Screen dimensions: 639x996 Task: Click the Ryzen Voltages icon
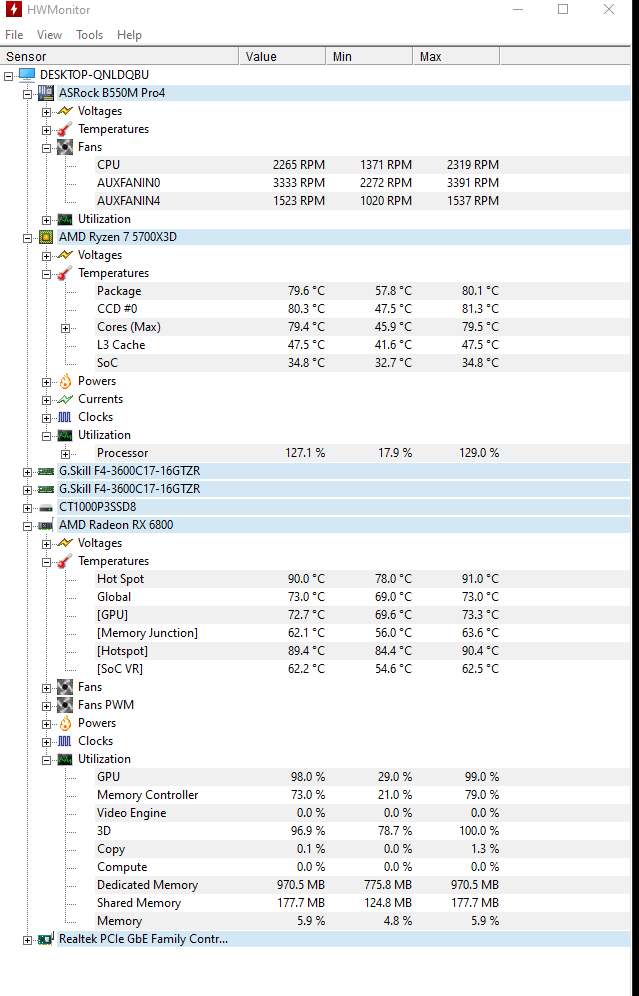[65, 255]
